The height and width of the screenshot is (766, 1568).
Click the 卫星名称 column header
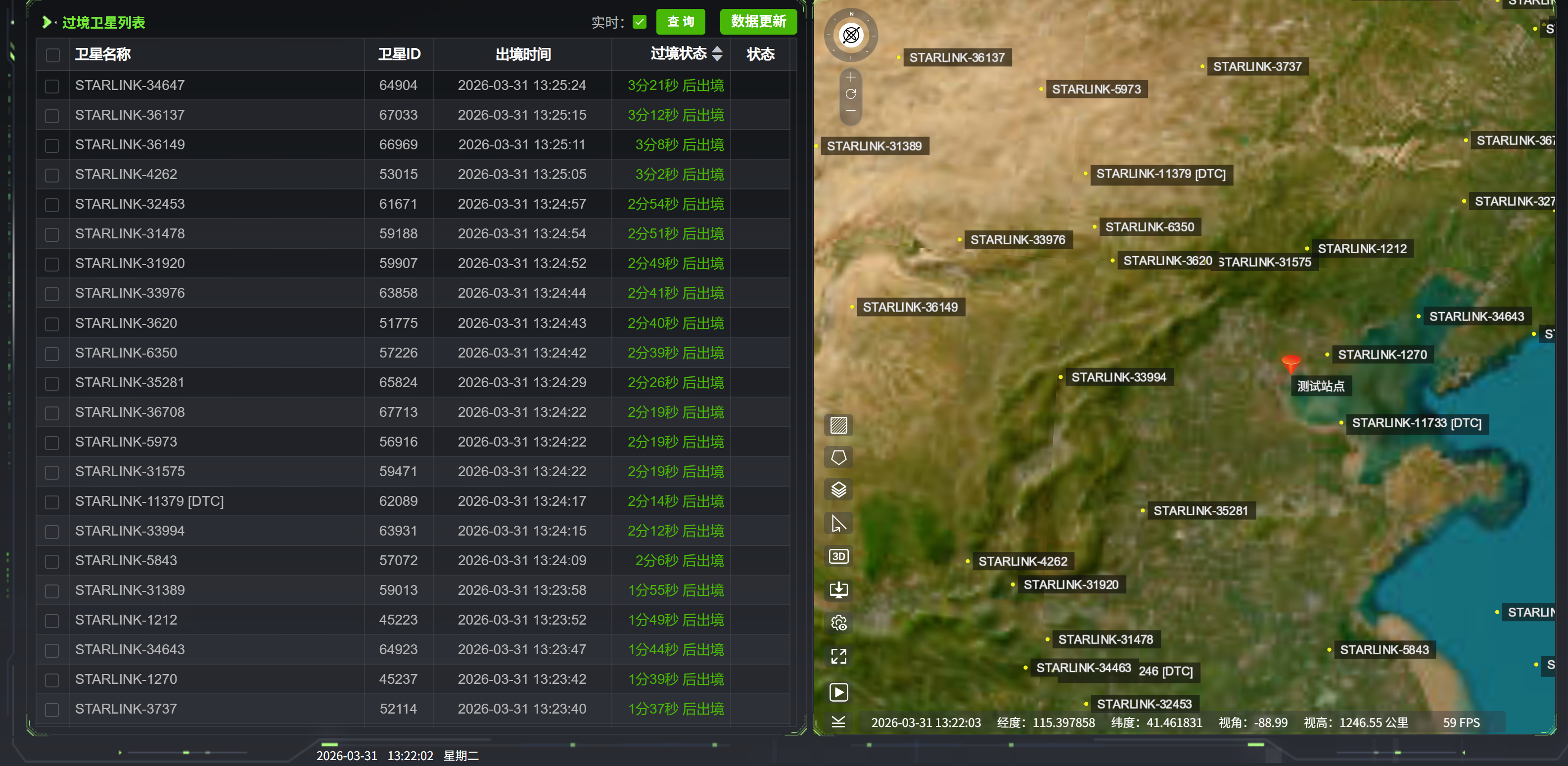click(103, 54)
